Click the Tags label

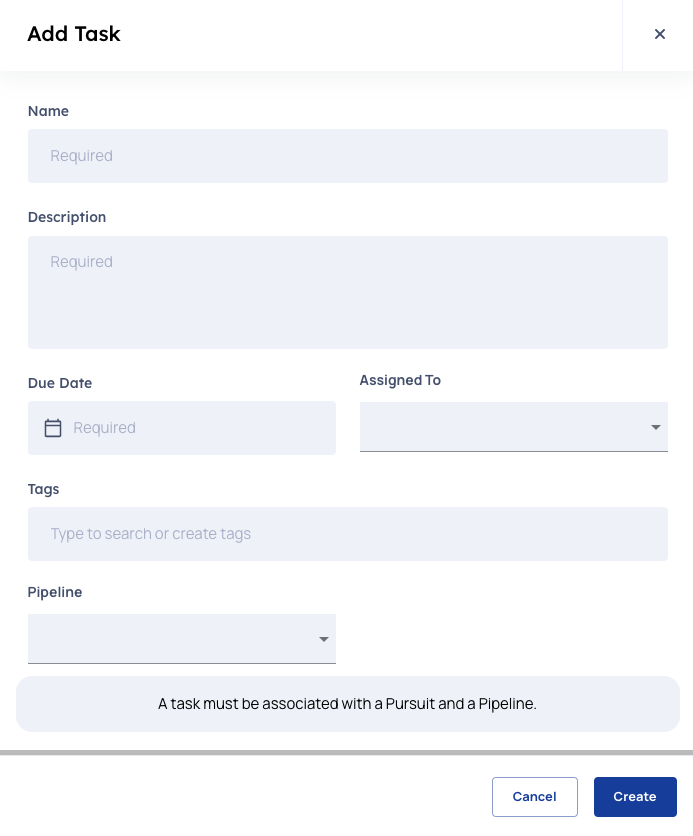tap(43, 489)
